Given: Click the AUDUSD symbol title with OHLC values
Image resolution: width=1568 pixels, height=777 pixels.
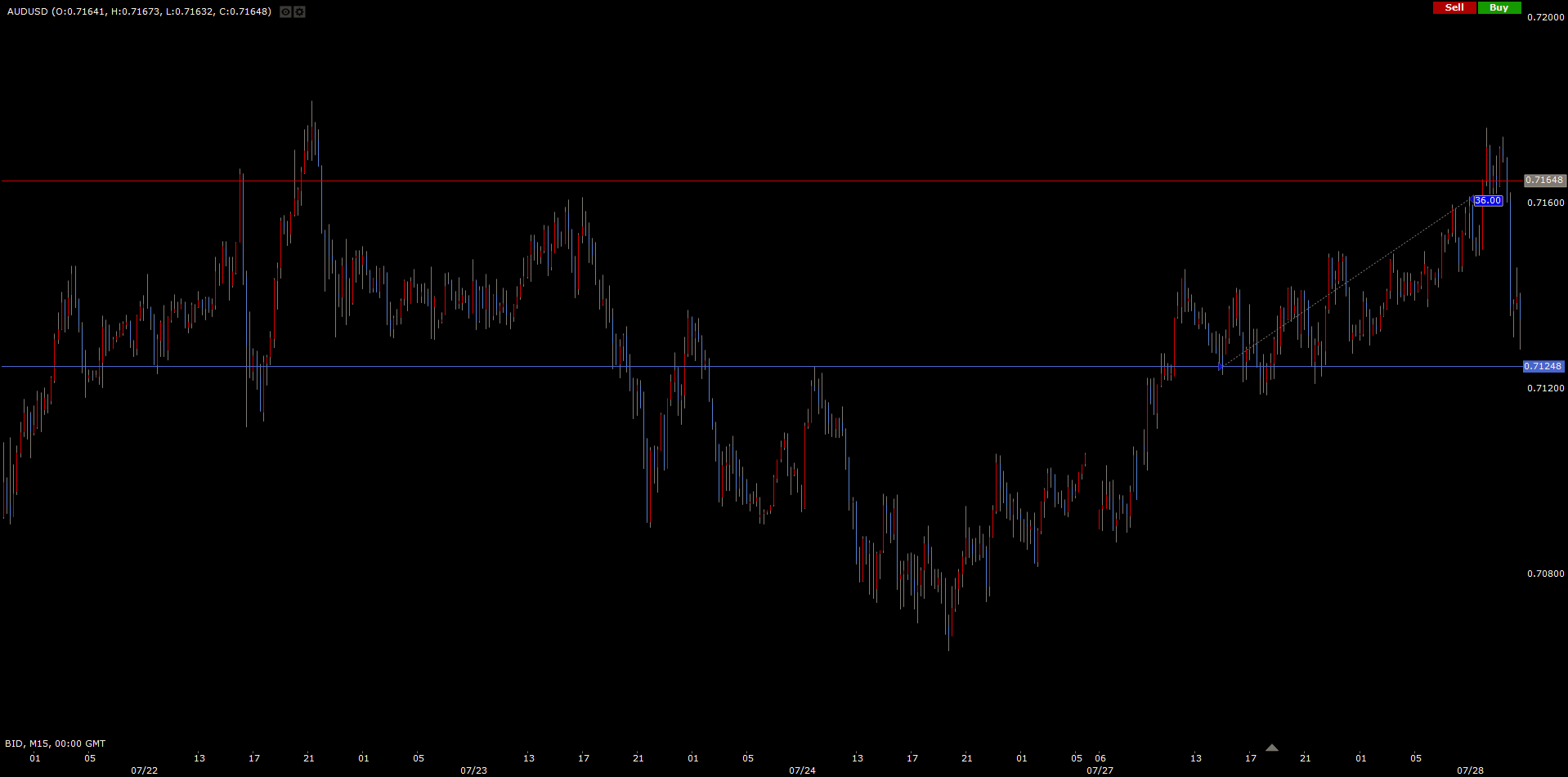Looking at the screenshot, I should [x=139, y=11].
